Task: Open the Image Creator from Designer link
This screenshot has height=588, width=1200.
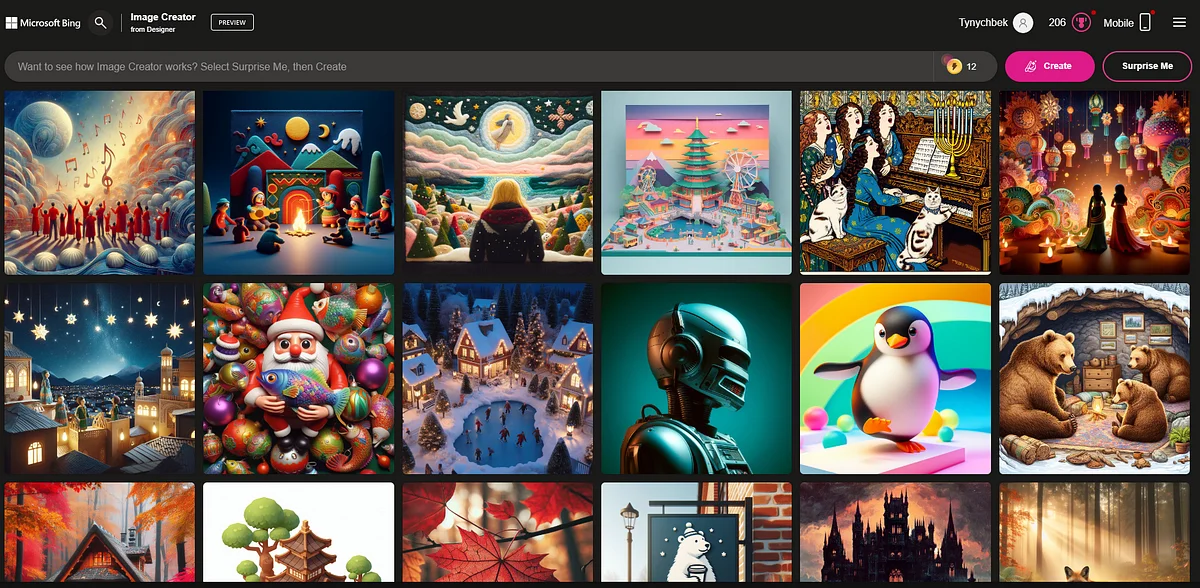Action: [x=163, y=22]
